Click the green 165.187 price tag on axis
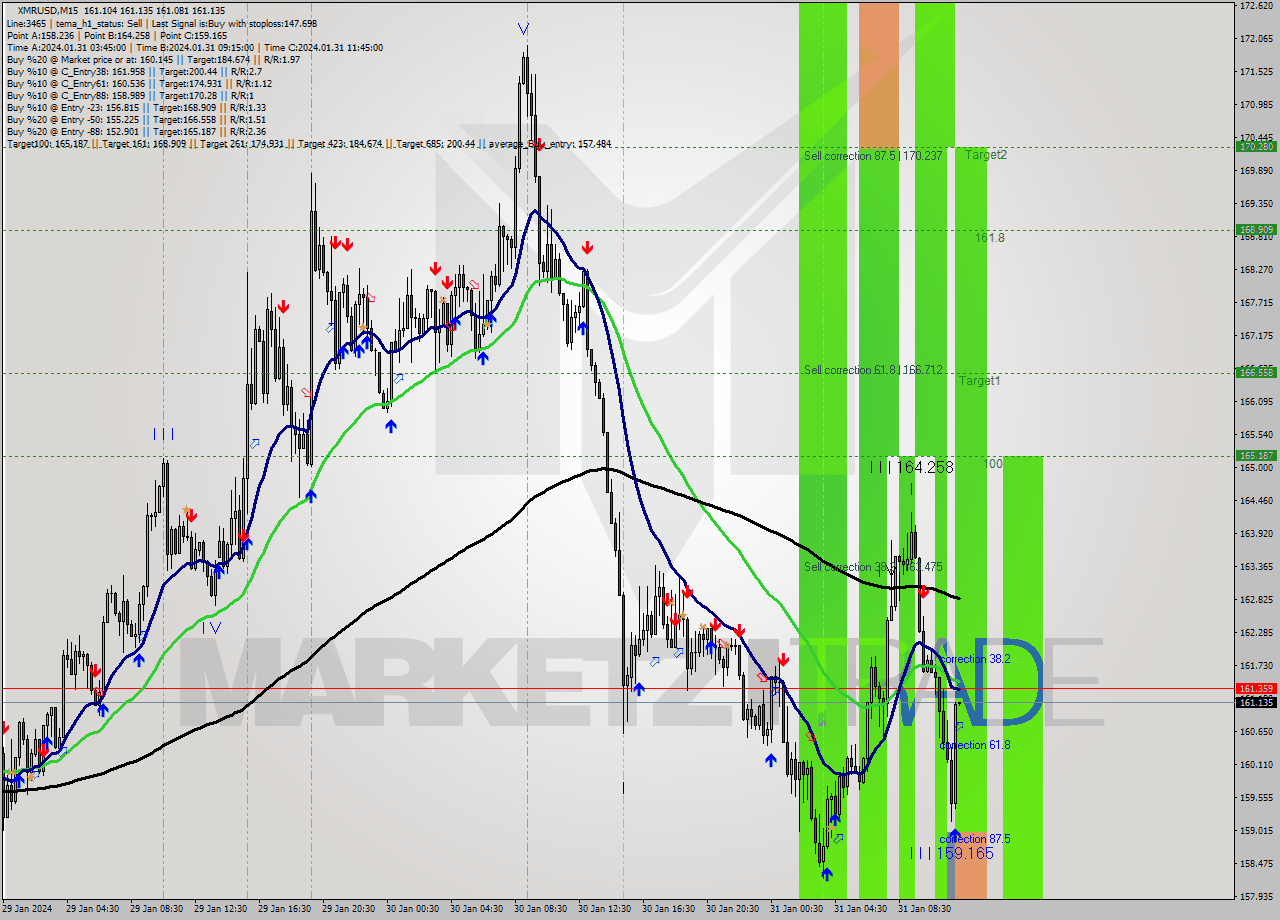 [1256, 456]
